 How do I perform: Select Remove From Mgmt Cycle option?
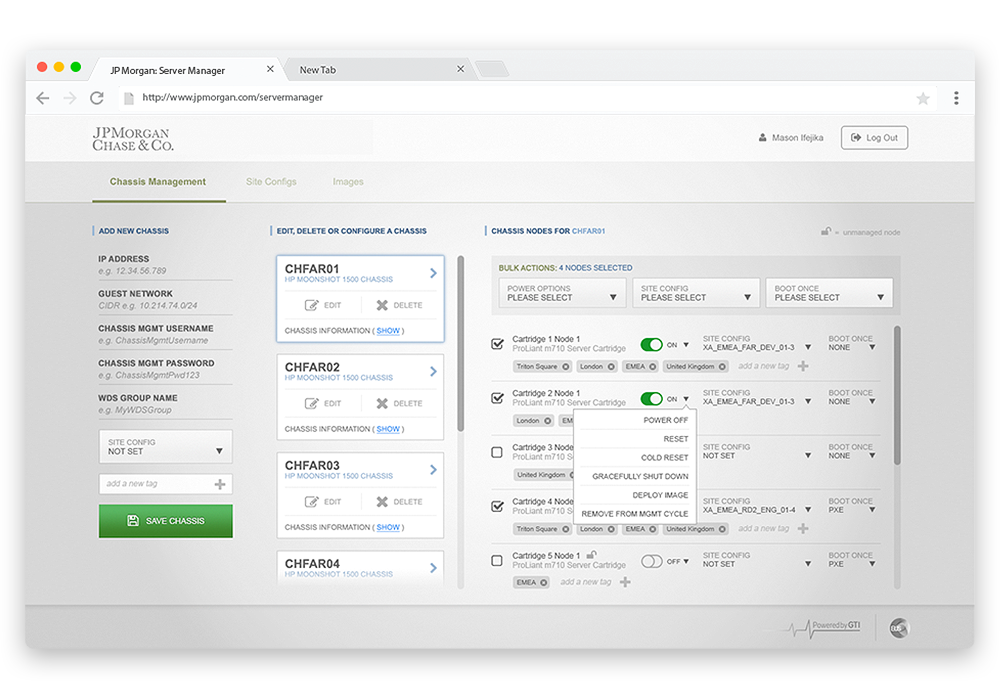(x=635, y=514)
